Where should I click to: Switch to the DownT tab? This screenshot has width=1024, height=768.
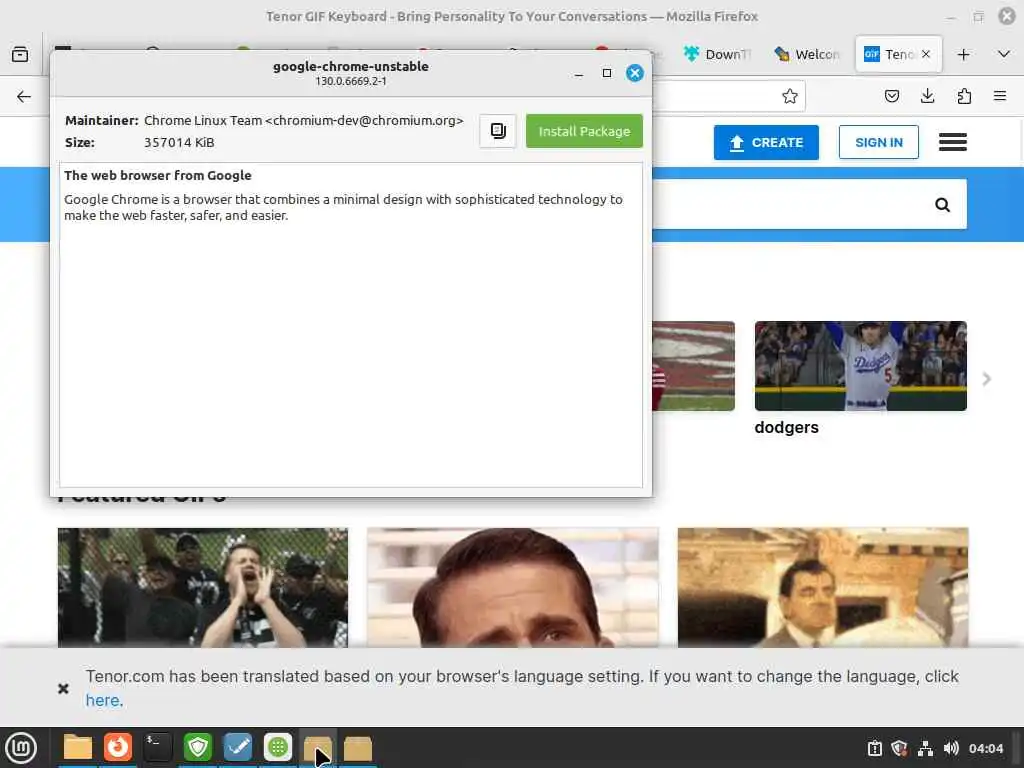click(x=717, y=55)
